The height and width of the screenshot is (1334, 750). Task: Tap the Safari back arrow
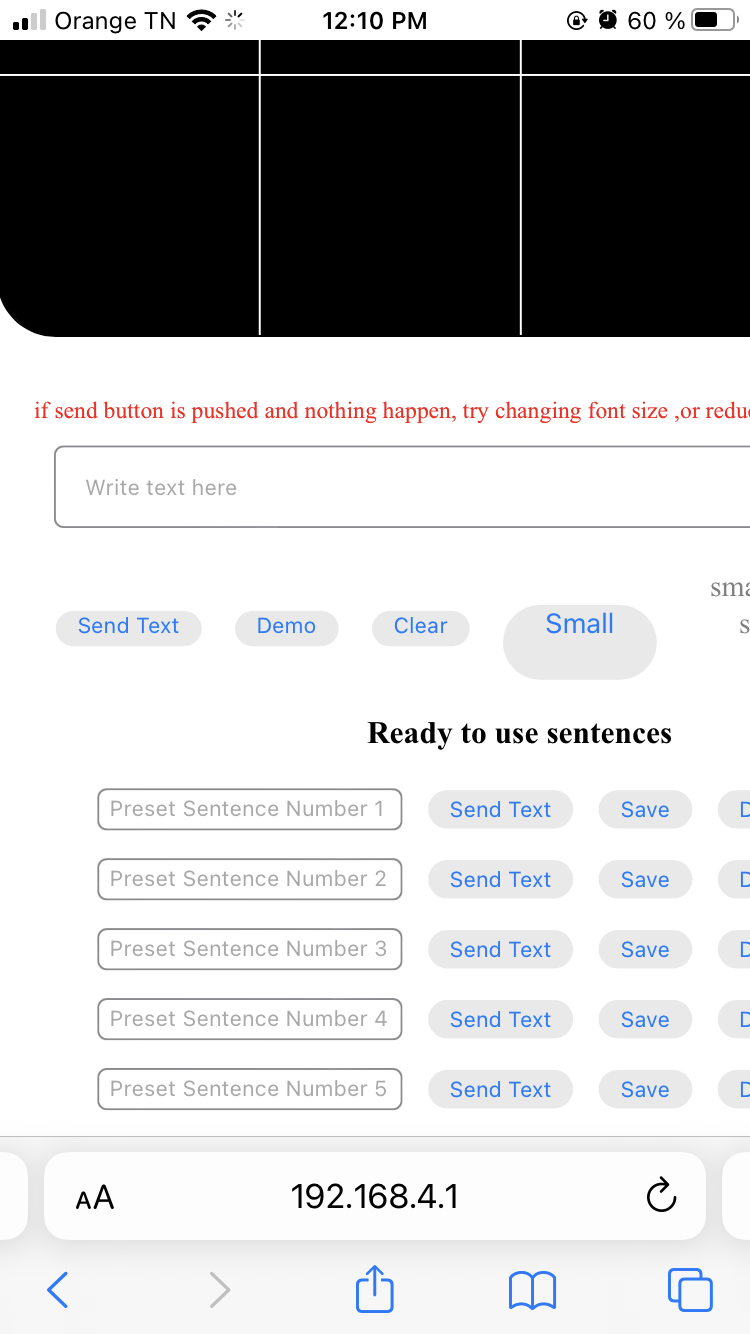pyautogui.click(x=58, y=1290)
